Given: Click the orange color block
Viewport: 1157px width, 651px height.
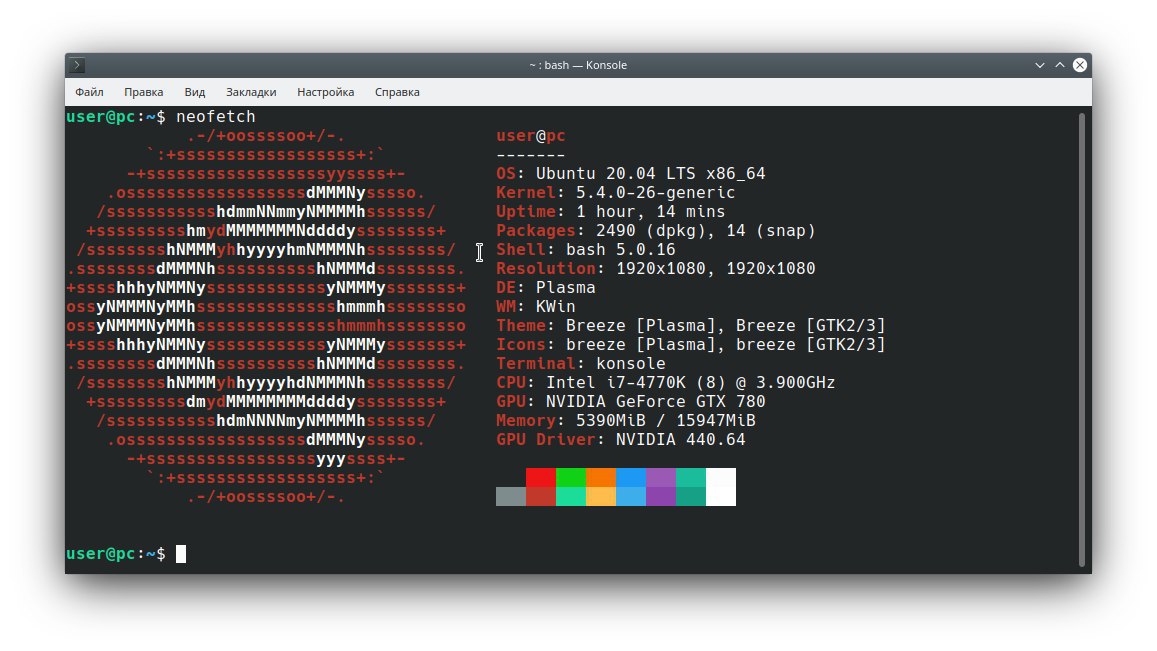Looking at the screenshot, I should 601,478.
